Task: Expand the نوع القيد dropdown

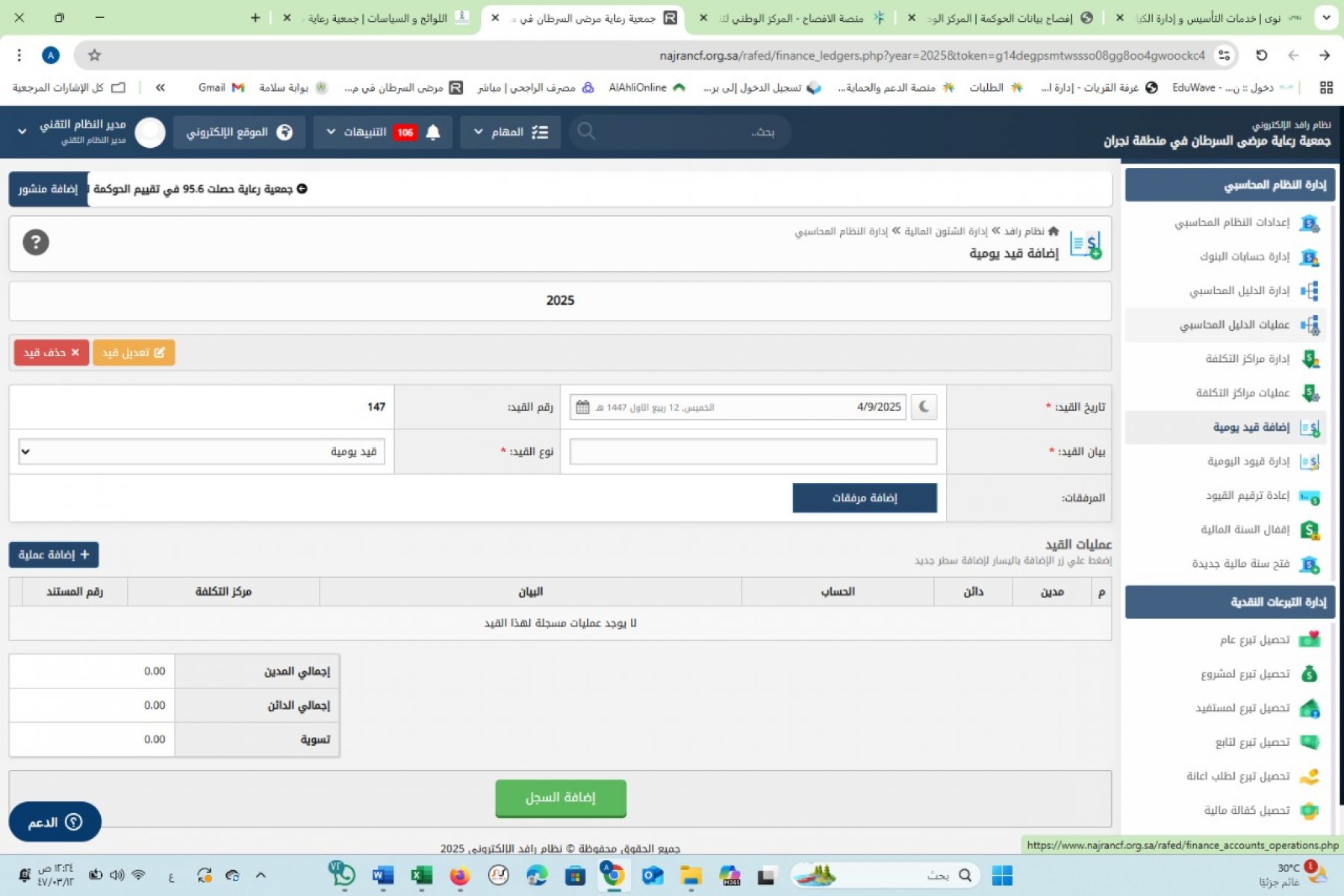Action: coord(202,452)
